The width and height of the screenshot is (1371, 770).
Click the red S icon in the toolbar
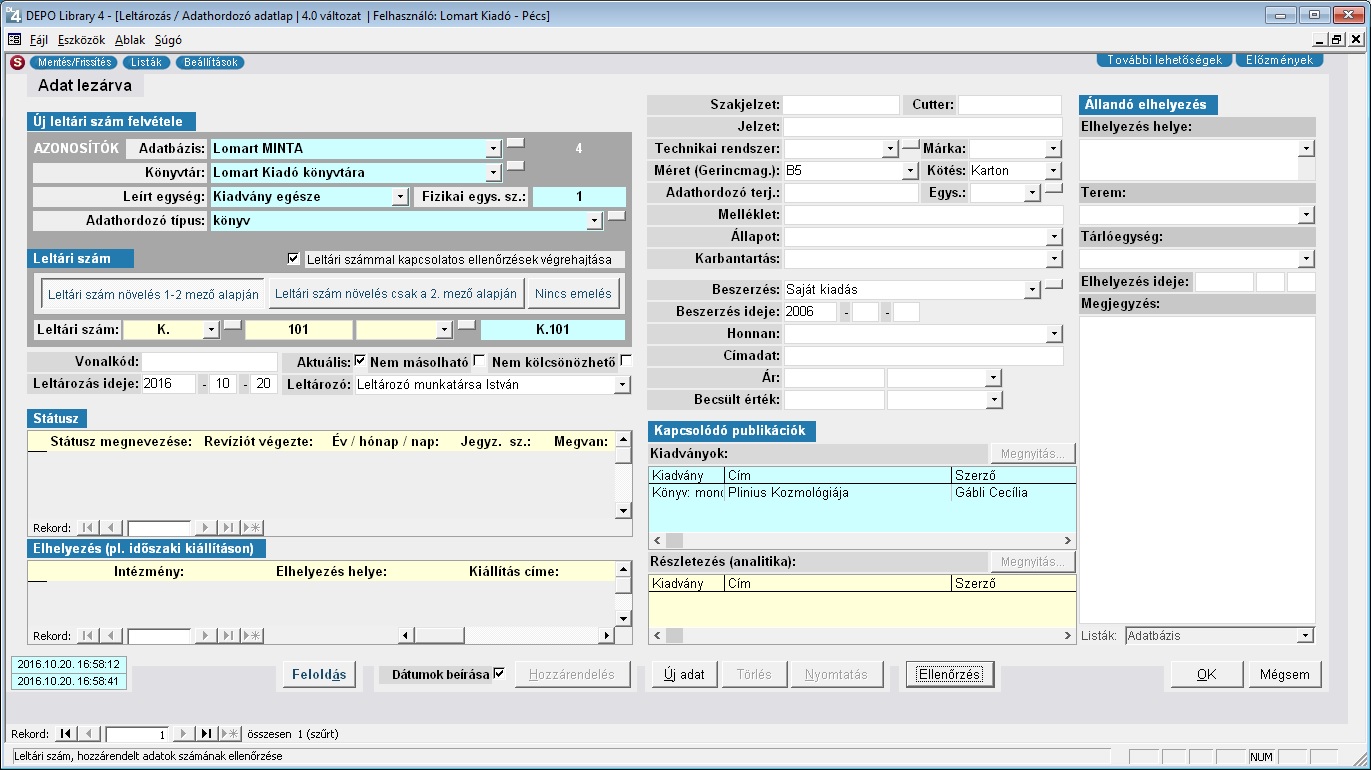(17, 62)
